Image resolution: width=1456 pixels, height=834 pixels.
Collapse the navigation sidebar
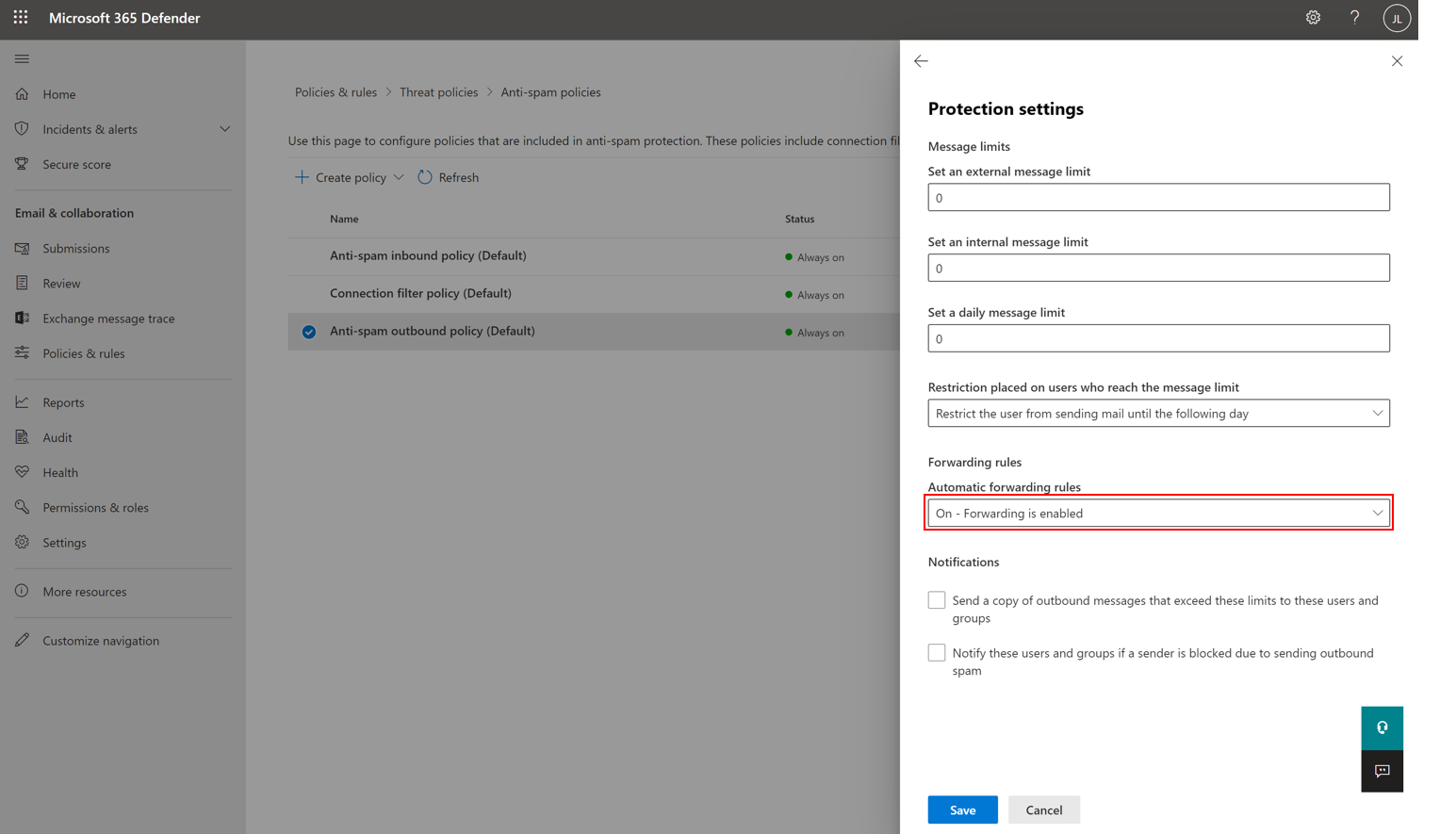(22, 58)
